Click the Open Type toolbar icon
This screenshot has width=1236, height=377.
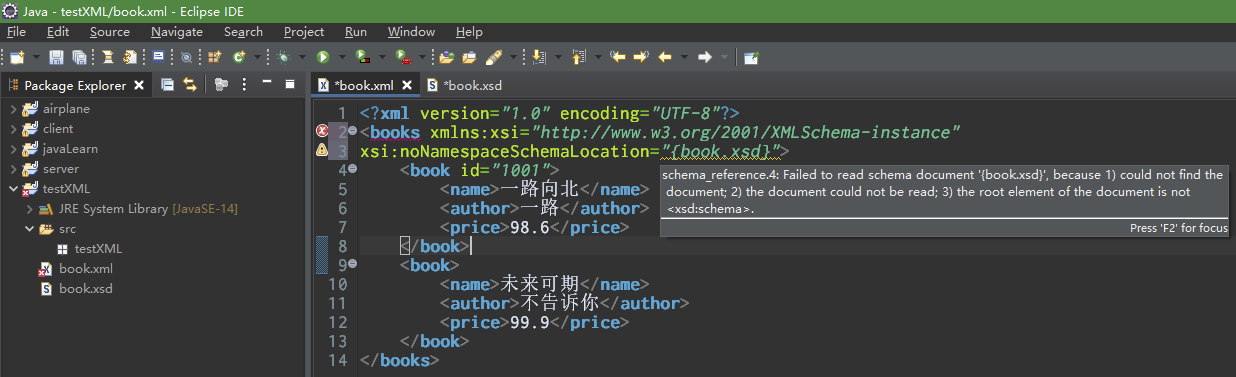tap(446, 57)
